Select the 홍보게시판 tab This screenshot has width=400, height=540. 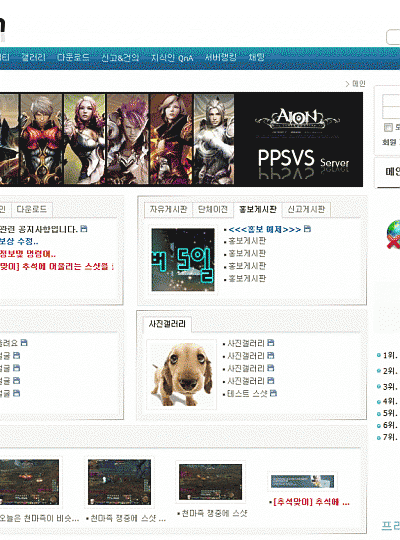(258, 209)
